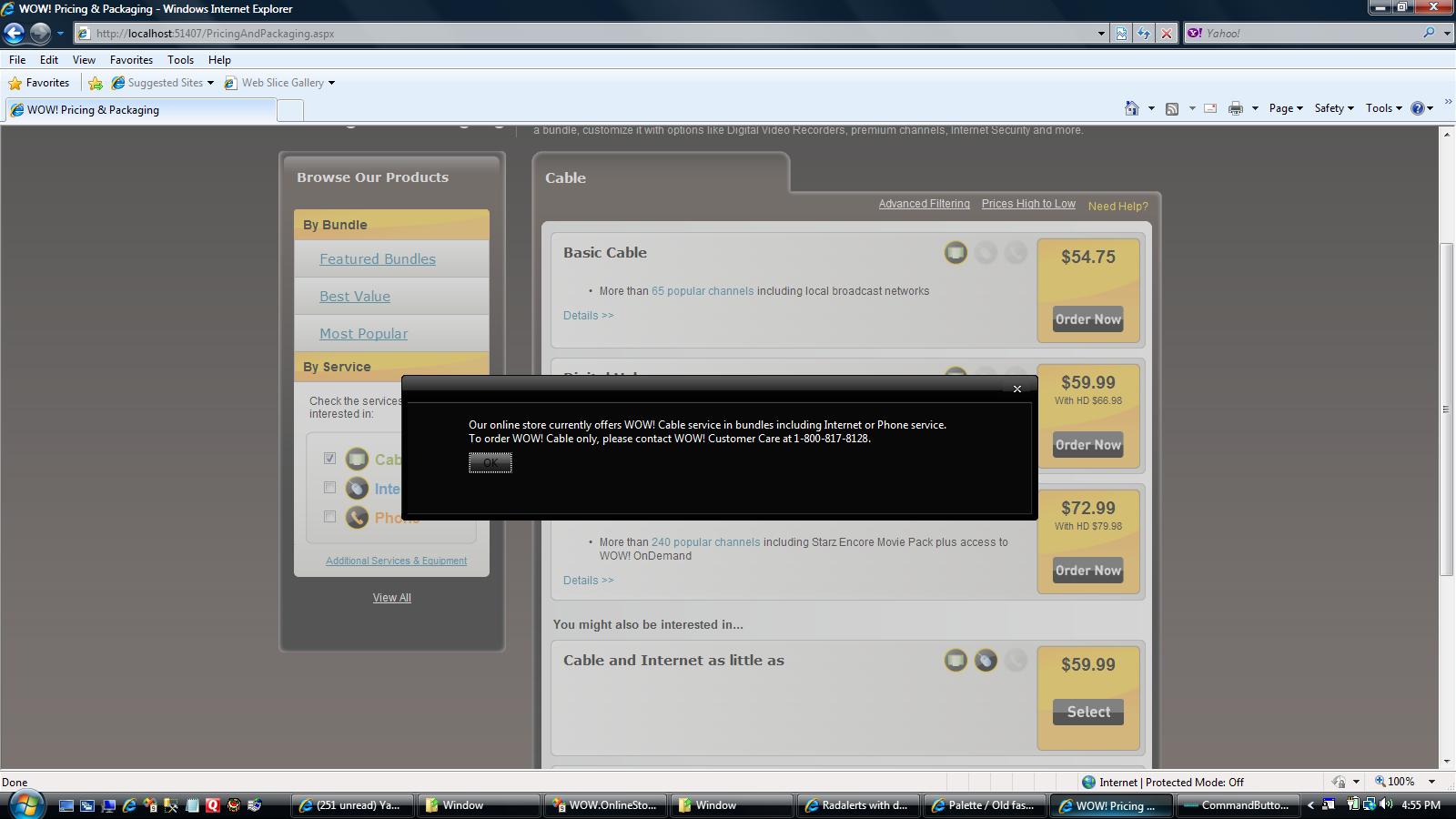Open the Help menu in menu bar
Image resolution: width=1456 pixels, height=819 pixels.
[219, 59]
